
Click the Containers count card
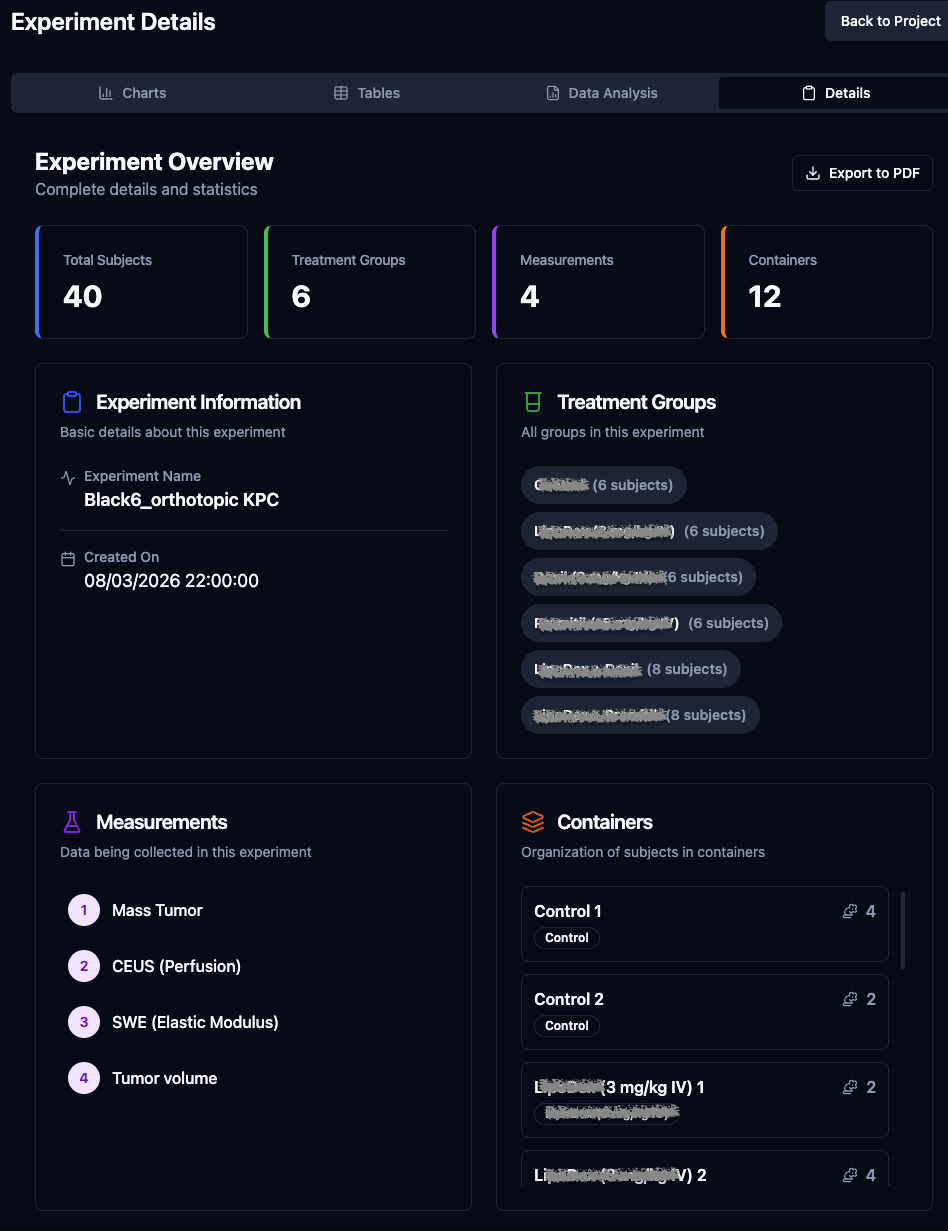[827, 282]
